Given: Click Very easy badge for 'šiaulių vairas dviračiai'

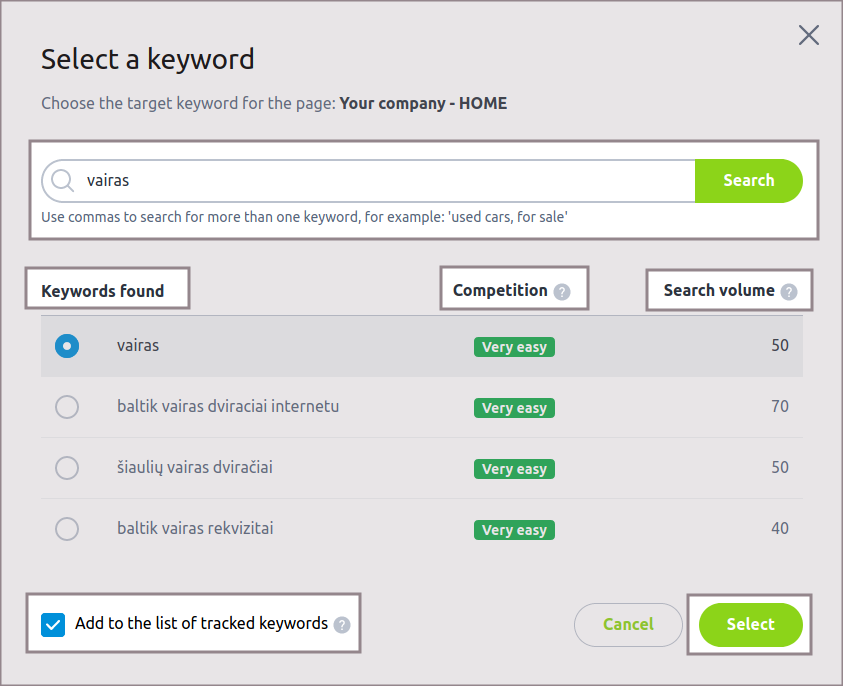Looking at the screenshot, I should click(x=514, y=469).
